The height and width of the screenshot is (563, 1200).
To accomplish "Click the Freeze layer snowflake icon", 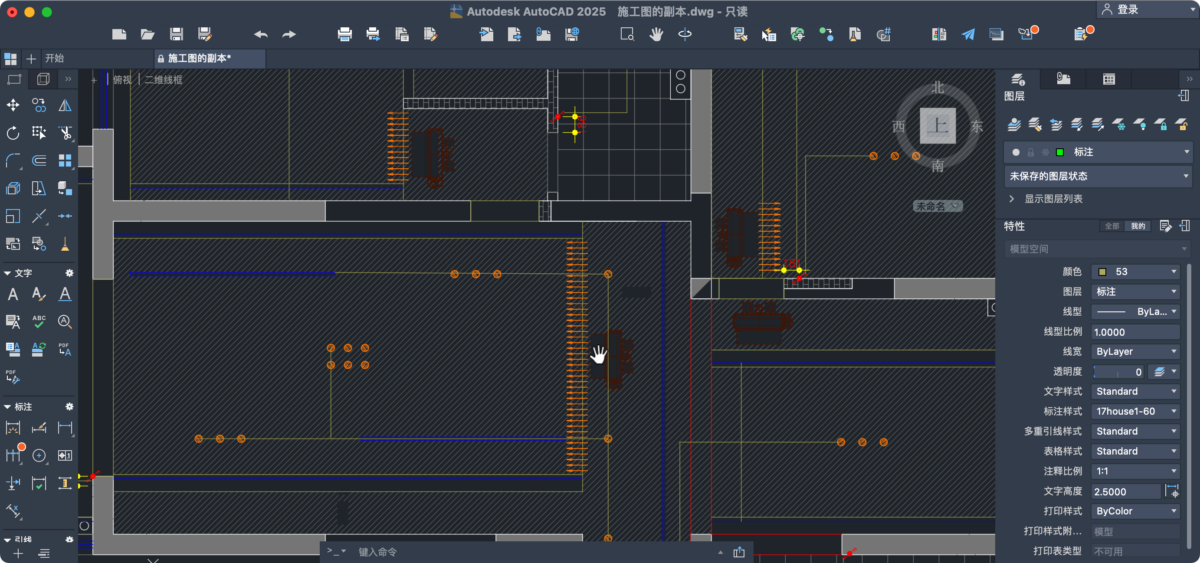I will [1119, 125].
